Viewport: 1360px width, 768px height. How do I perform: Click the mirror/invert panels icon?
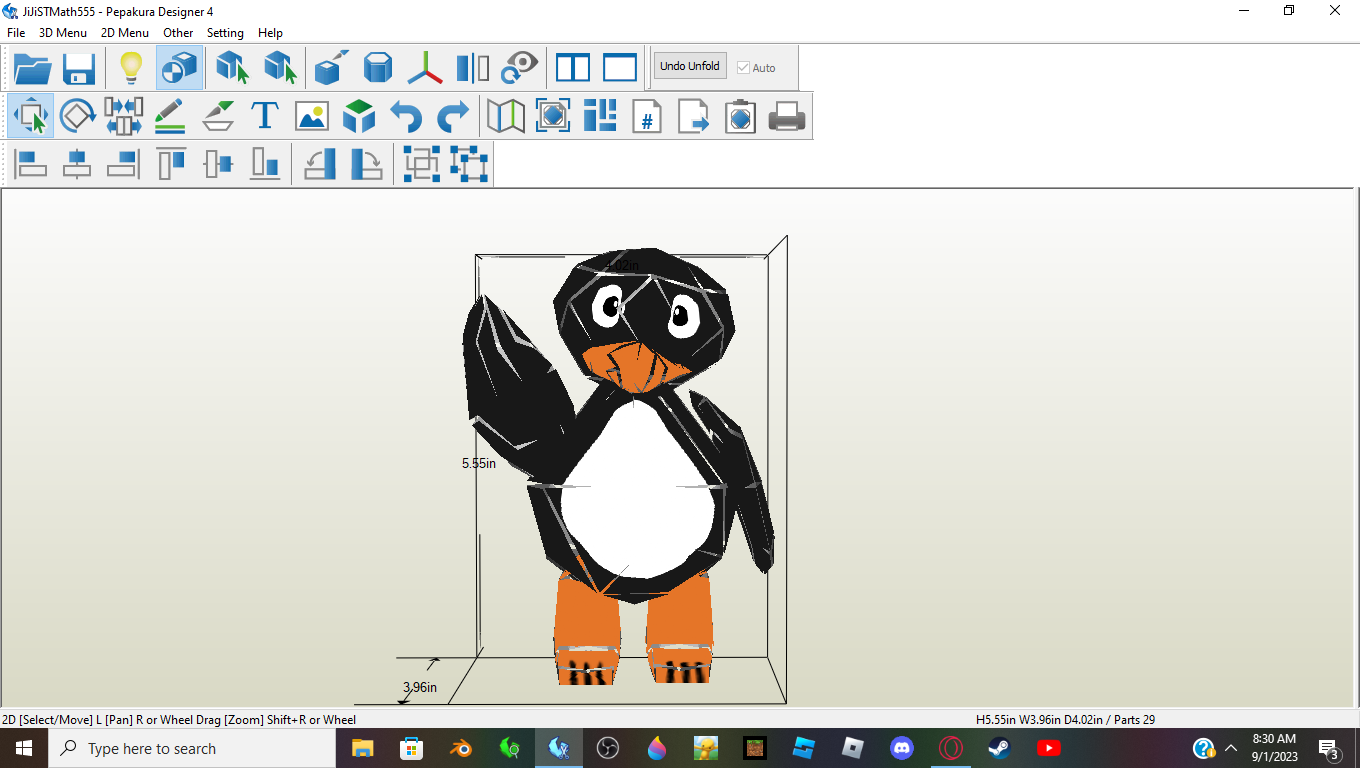pos(472,68)
